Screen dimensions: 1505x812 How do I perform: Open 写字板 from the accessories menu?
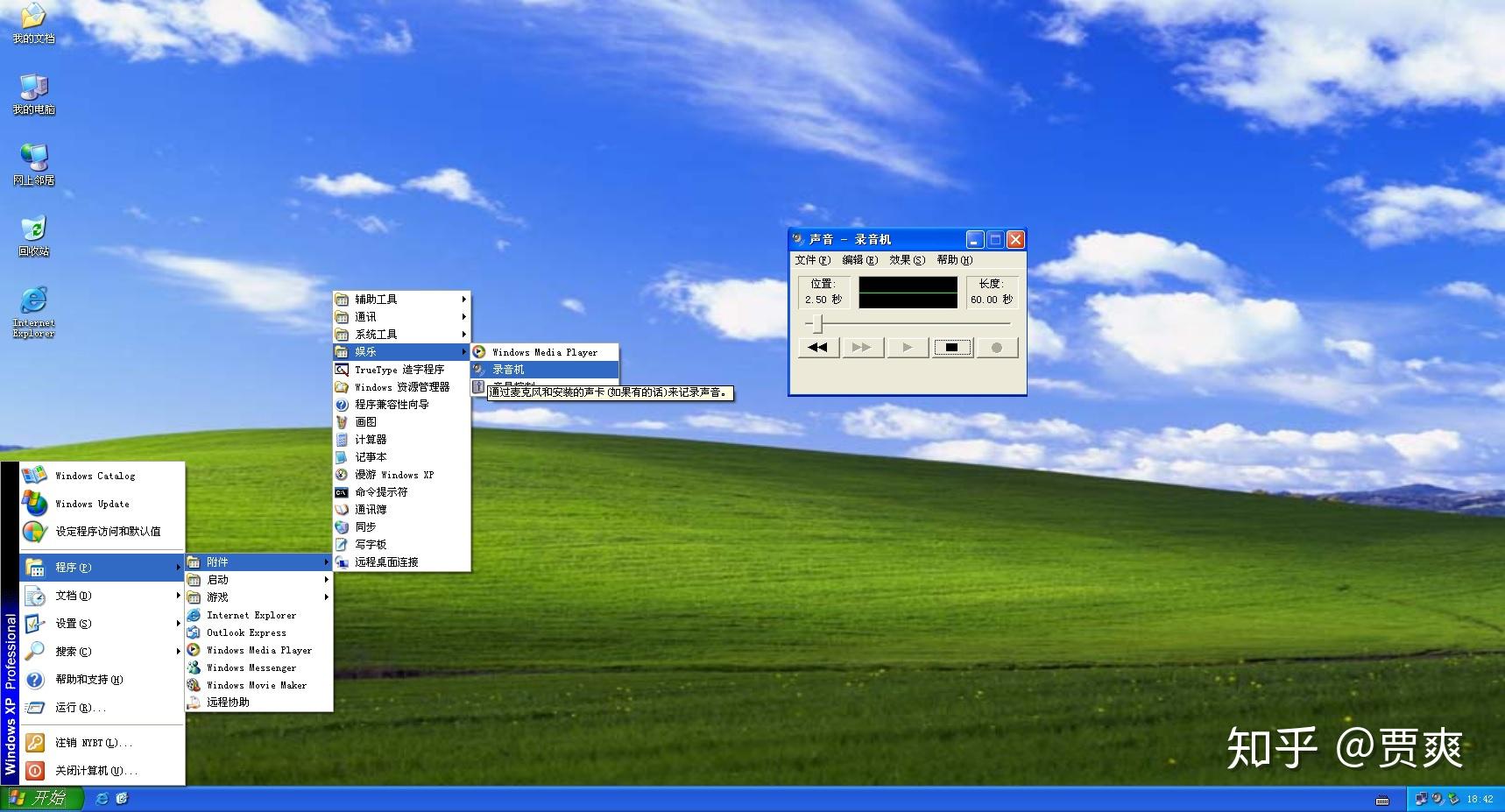coord(402,545)
